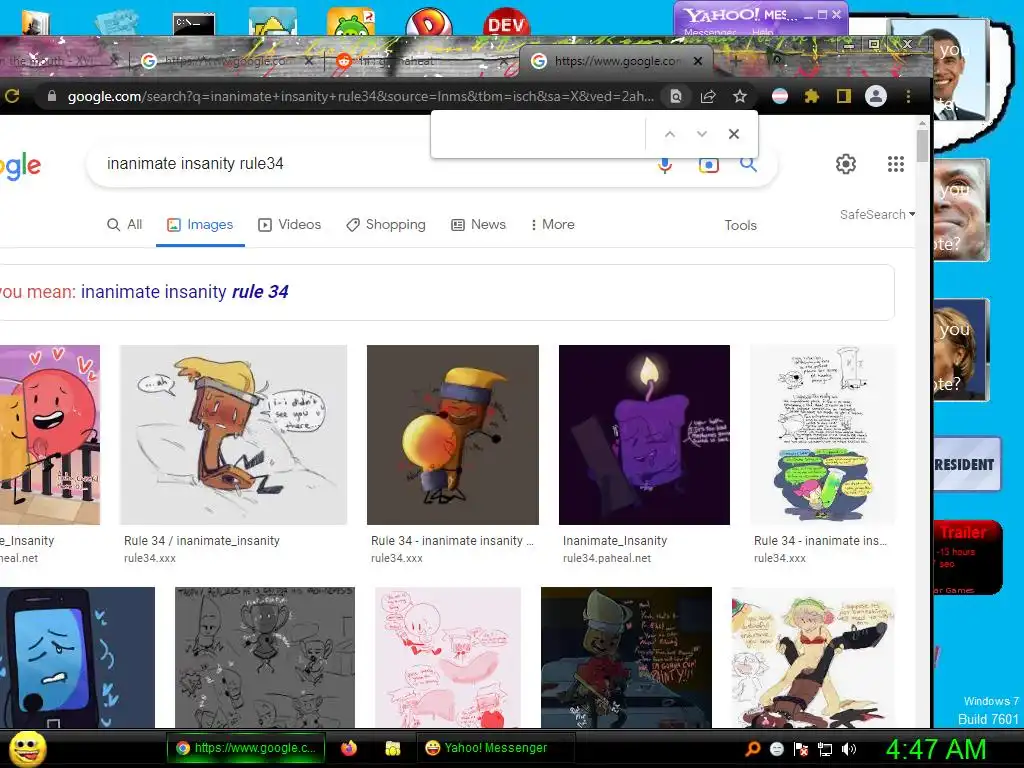Open the share page icon in address bar
Image resolution: width=1024 pixels, height=768 pixels.
tap(708, 97)
